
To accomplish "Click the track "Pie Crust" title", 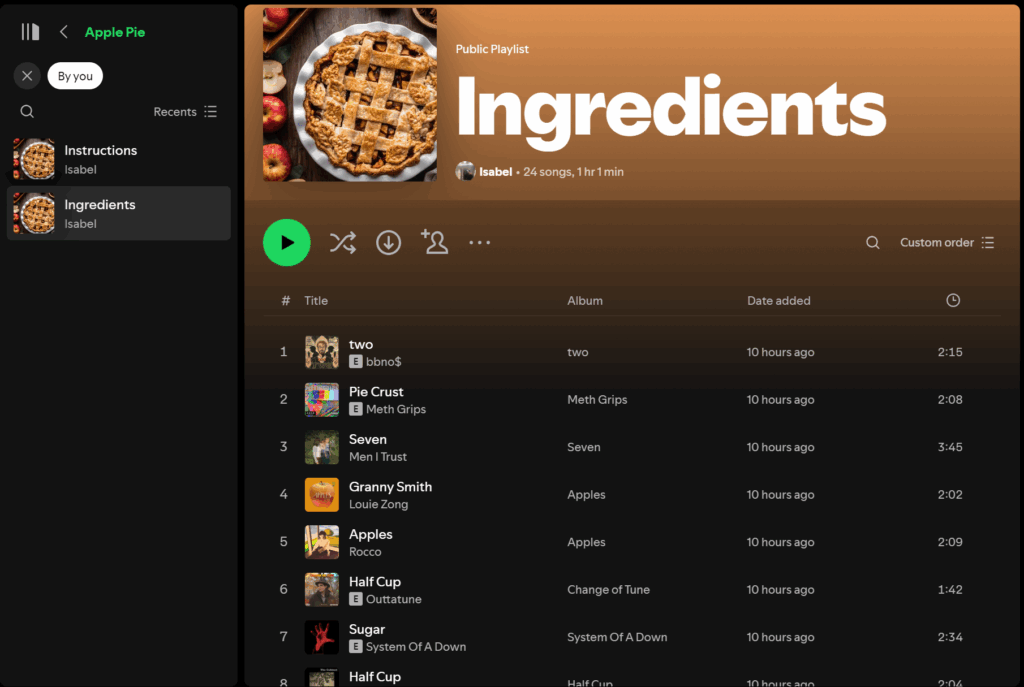I will pos(376,392).
